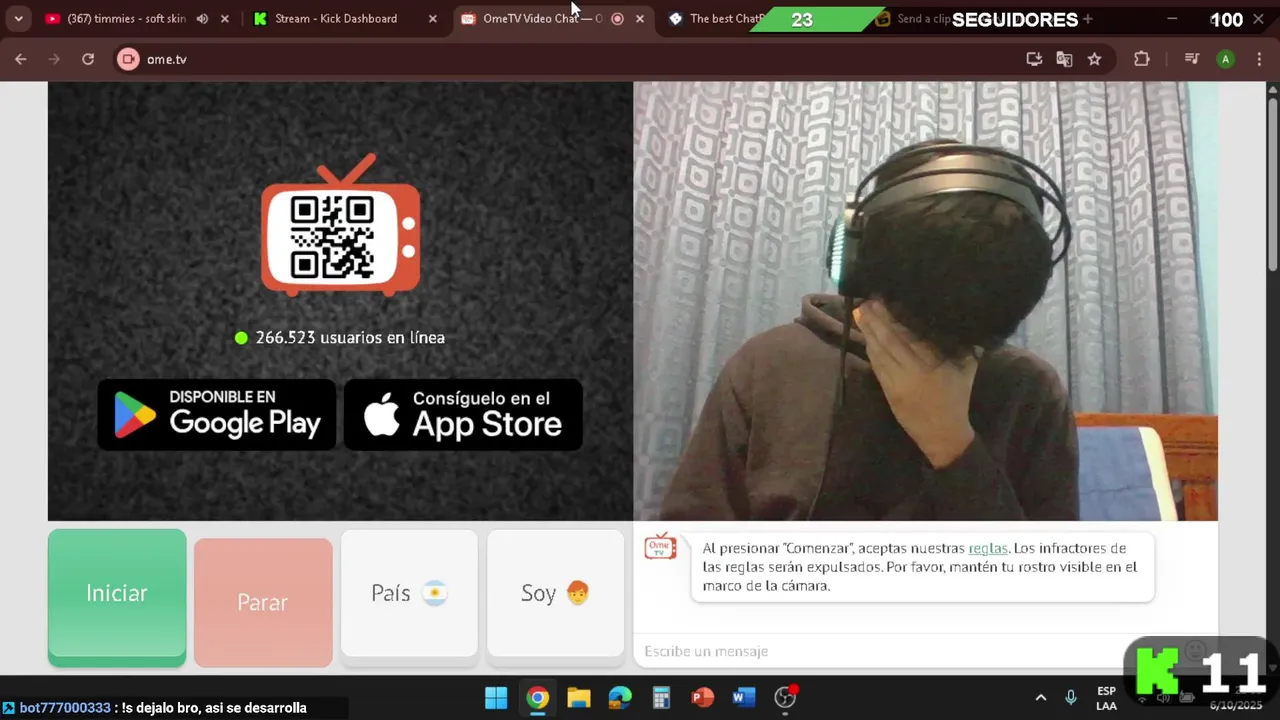Open the tab search dropdown arrow
This screenshot has width=1280, height=720.
pyautogui.click(x=18, y=19)
